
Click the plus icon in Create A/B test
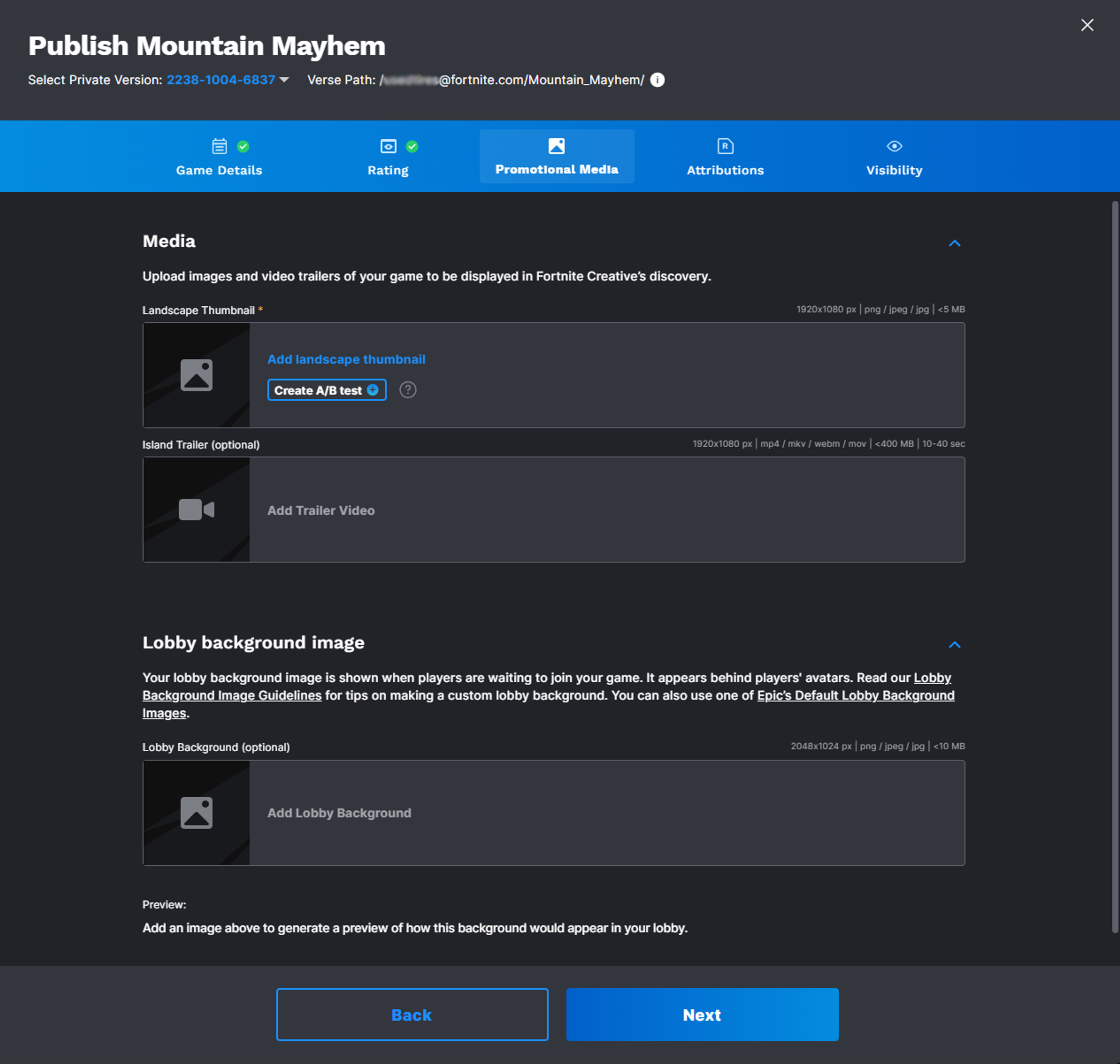373,390
